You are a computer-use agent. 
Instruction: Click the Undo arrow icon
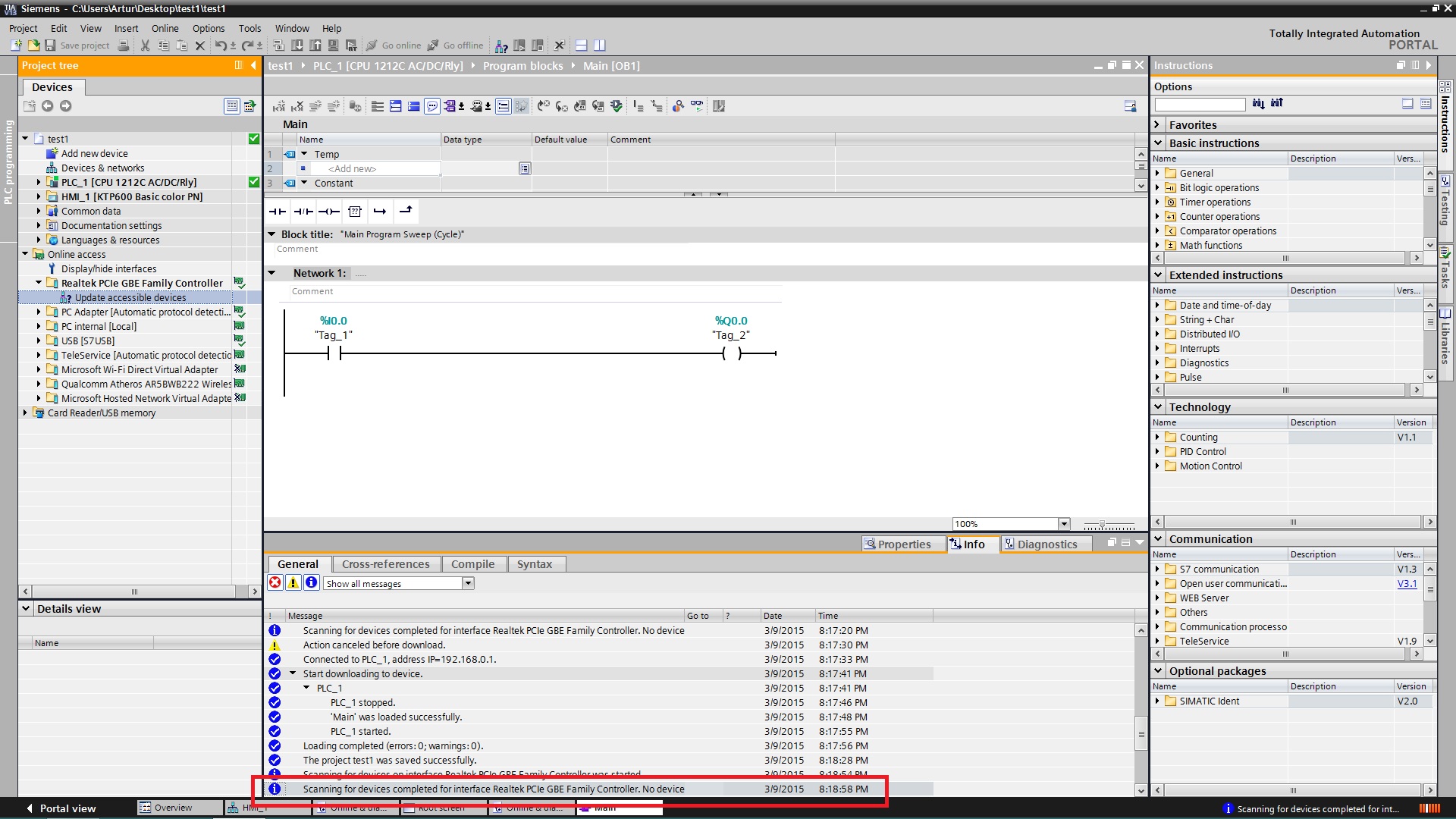click(220, 45)
